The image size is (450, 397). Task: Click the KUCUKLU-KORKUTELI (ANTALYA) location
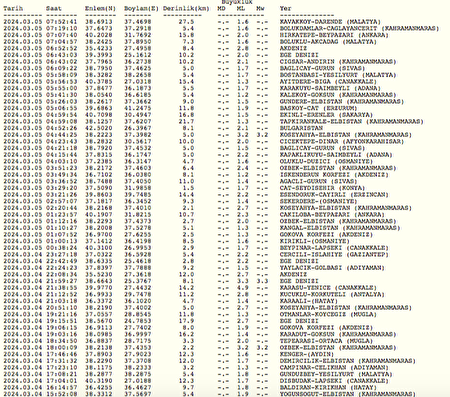coord(332,294)
